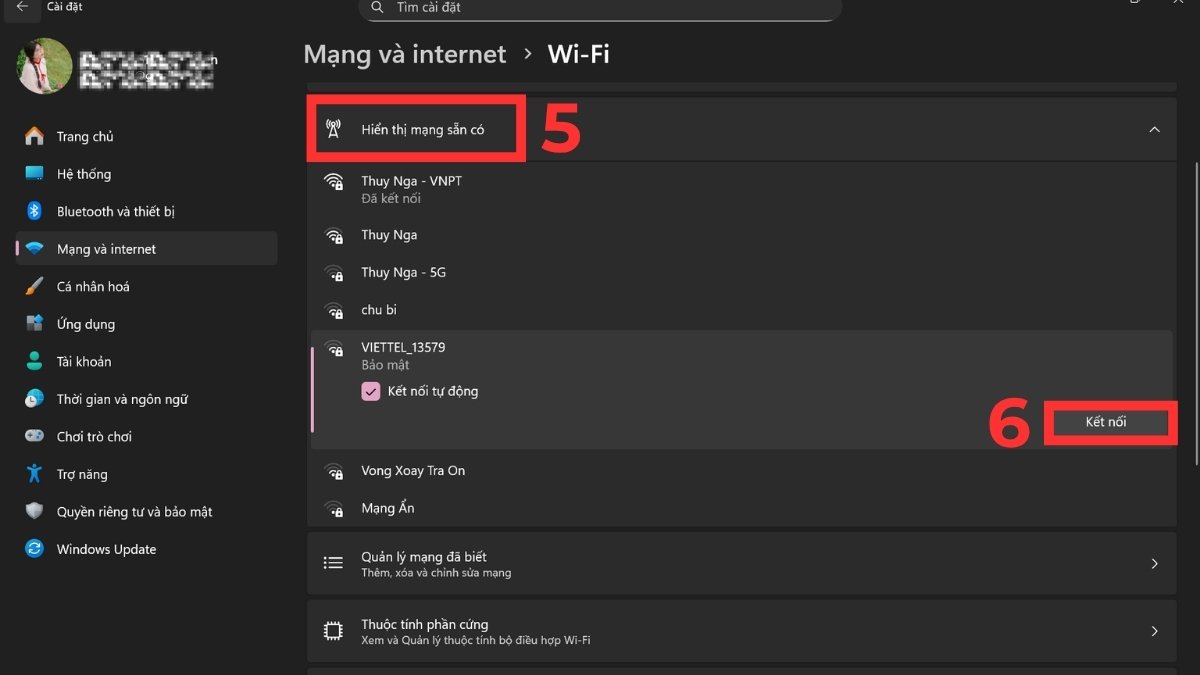Click the search magnifier icon
Screen dimensions: 1200x675
click(x=376, y=7)
